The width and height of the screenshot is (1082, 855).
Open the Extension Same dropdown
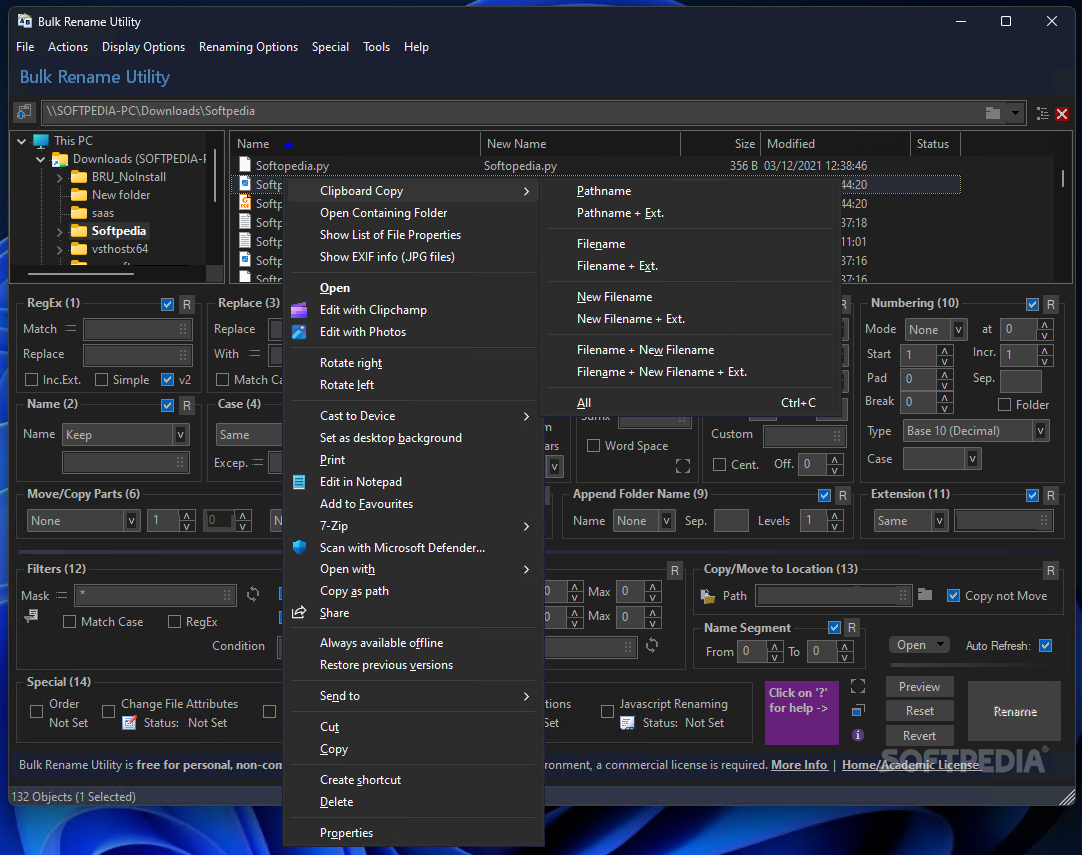(x=939, y=521)
